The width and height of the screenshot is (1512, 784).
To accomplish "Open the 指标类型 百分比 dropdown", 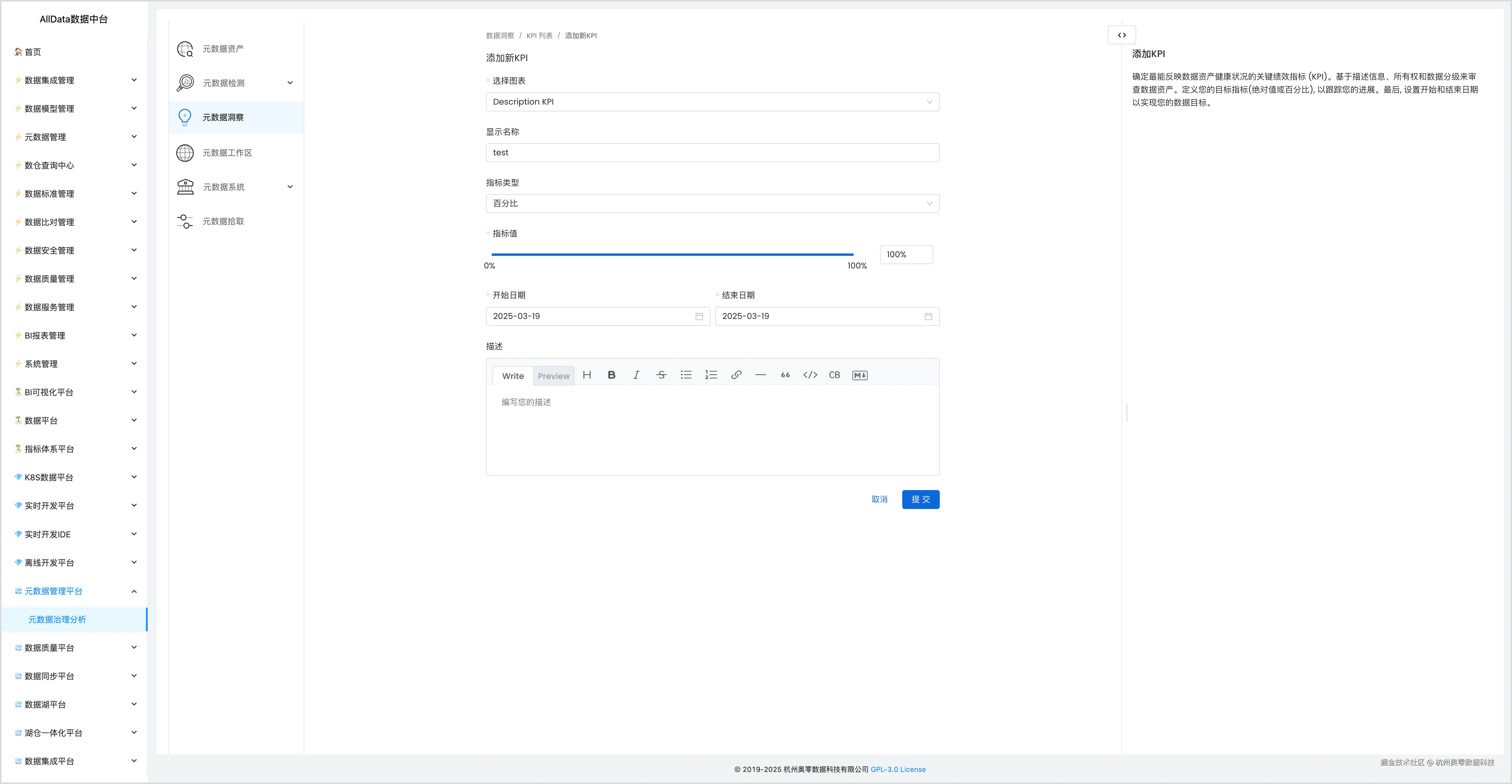I will coord(712,204).
